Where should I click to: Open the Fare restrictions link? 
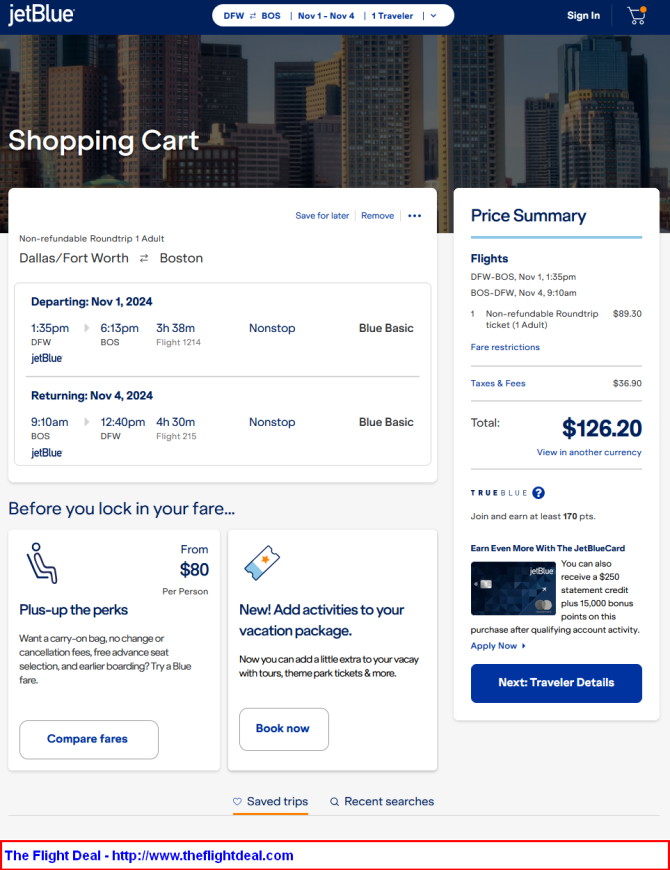pyautogui.click(x=505, y=347)
